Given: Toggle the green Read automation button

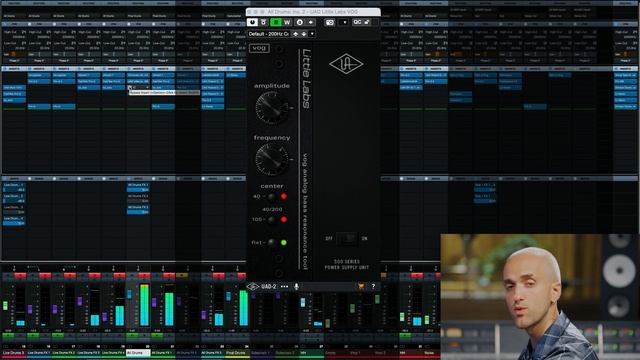Looking at the screenshot, I should click(x=276, y=22).
